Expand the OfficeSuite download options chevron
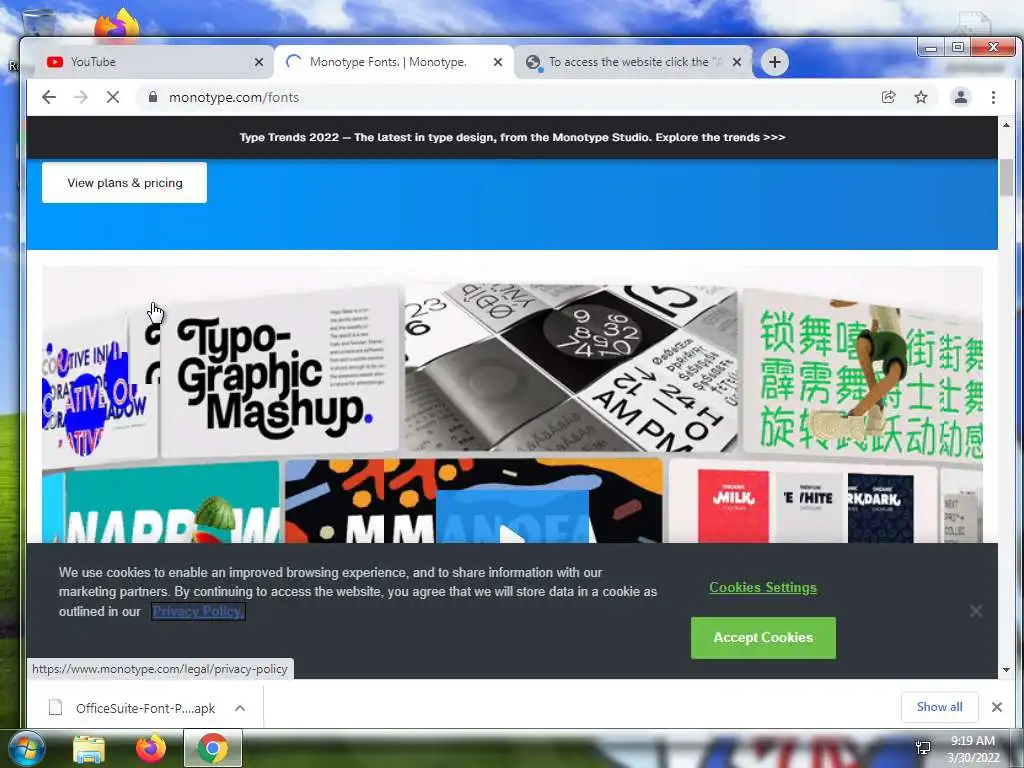Image resolution: width=1024 pixels, height=768 pixels. (x=240, y=708)
